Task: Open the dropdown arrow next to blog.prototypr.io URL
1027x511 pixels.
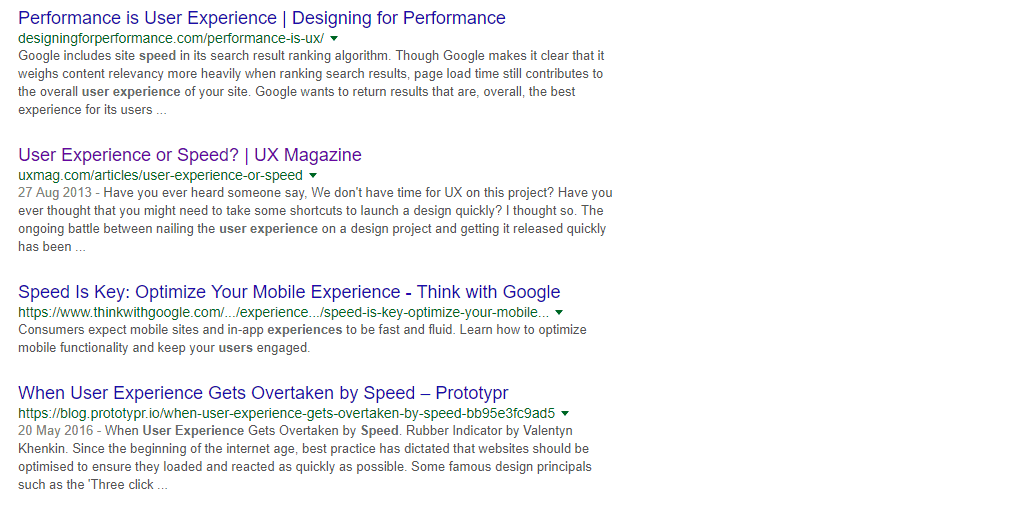Action: tap(565, 413)
